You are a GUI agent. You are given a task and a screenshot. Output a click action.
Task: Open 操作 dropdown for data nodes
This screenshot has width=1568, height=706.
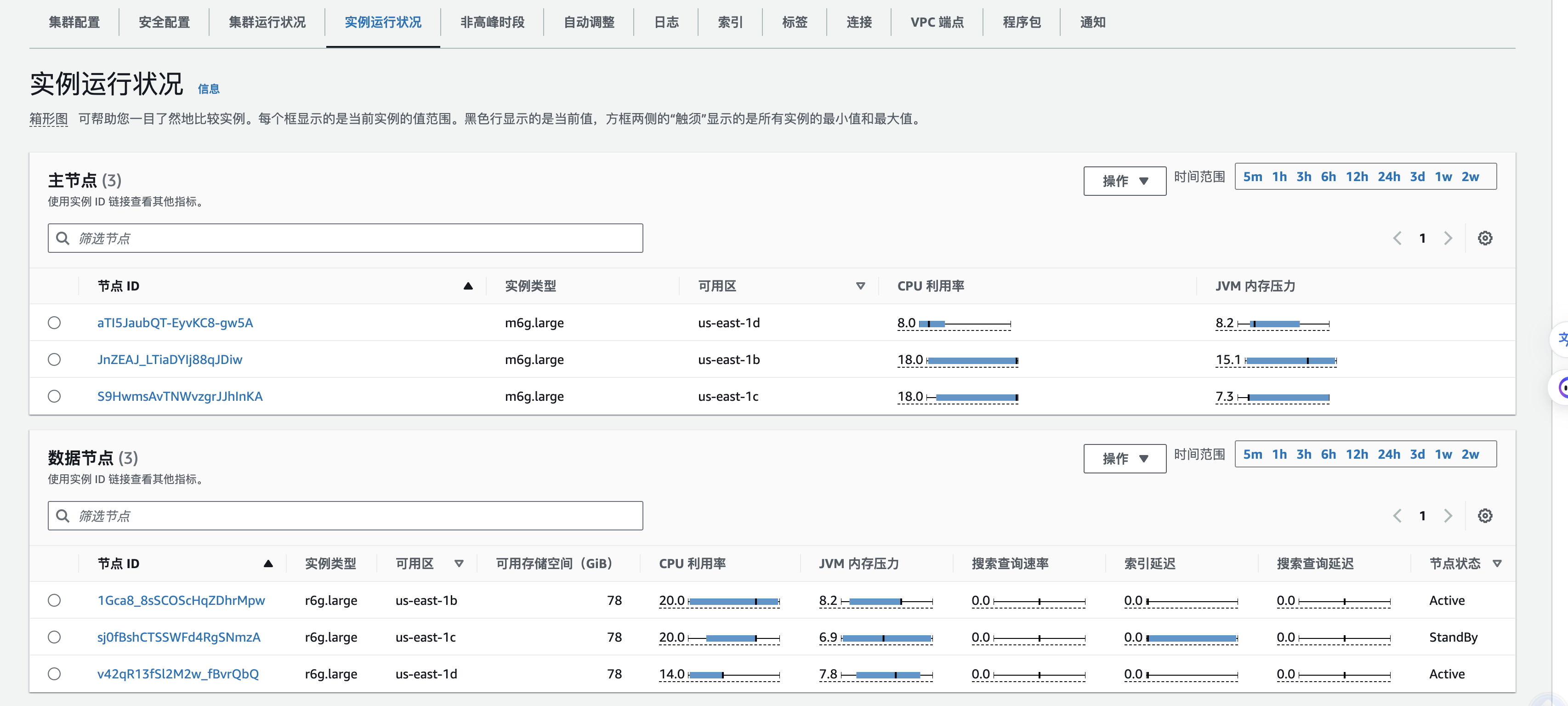tap(1124, 458)
